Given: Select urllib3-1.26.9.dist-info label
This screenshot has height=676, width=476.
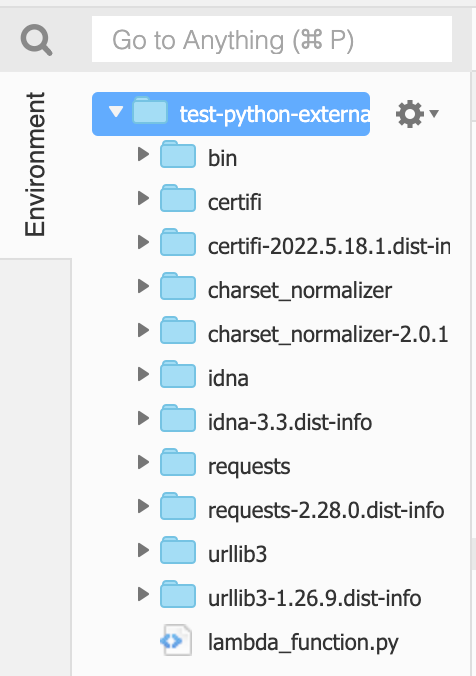Looking at the screenshot, I should click(x=314, y=598).
